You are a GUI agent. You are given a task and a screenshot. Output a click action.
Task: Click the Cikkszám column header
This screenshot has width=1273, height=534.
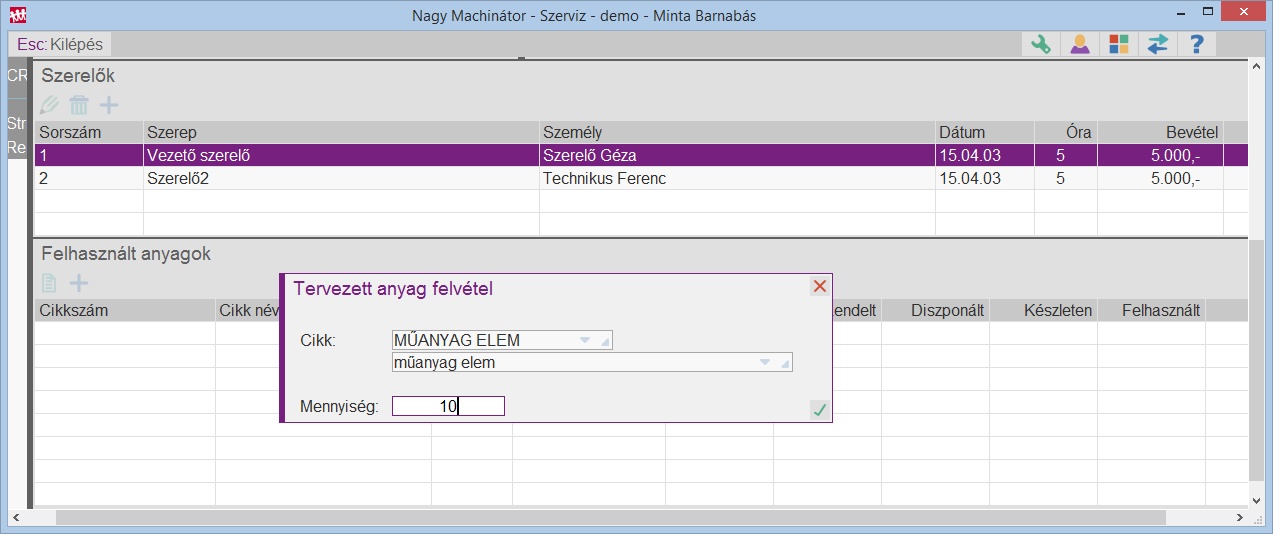pyautogui.click(x=125, y=310)
